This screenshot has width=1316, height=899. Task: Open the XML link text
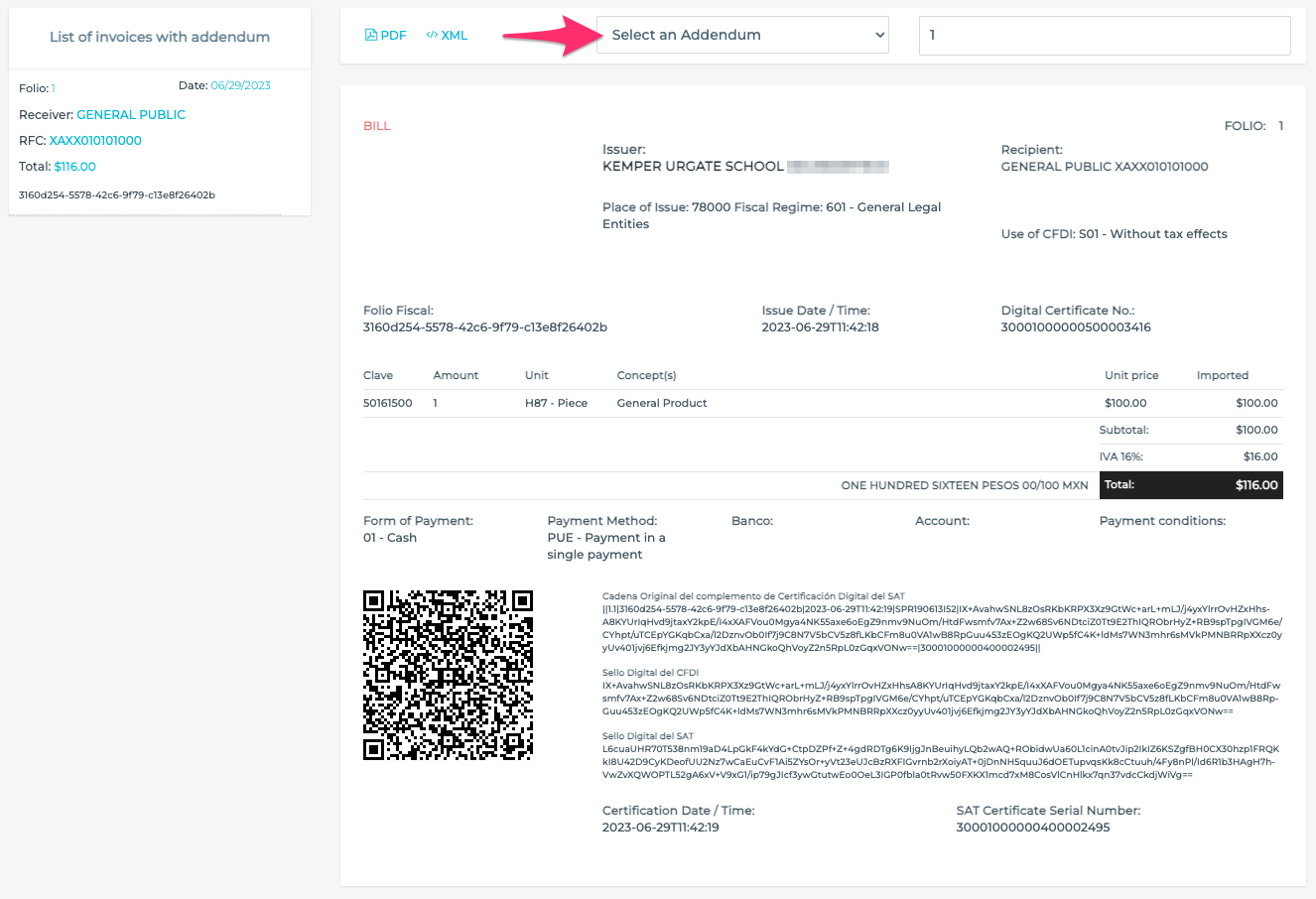click(455, 35)
